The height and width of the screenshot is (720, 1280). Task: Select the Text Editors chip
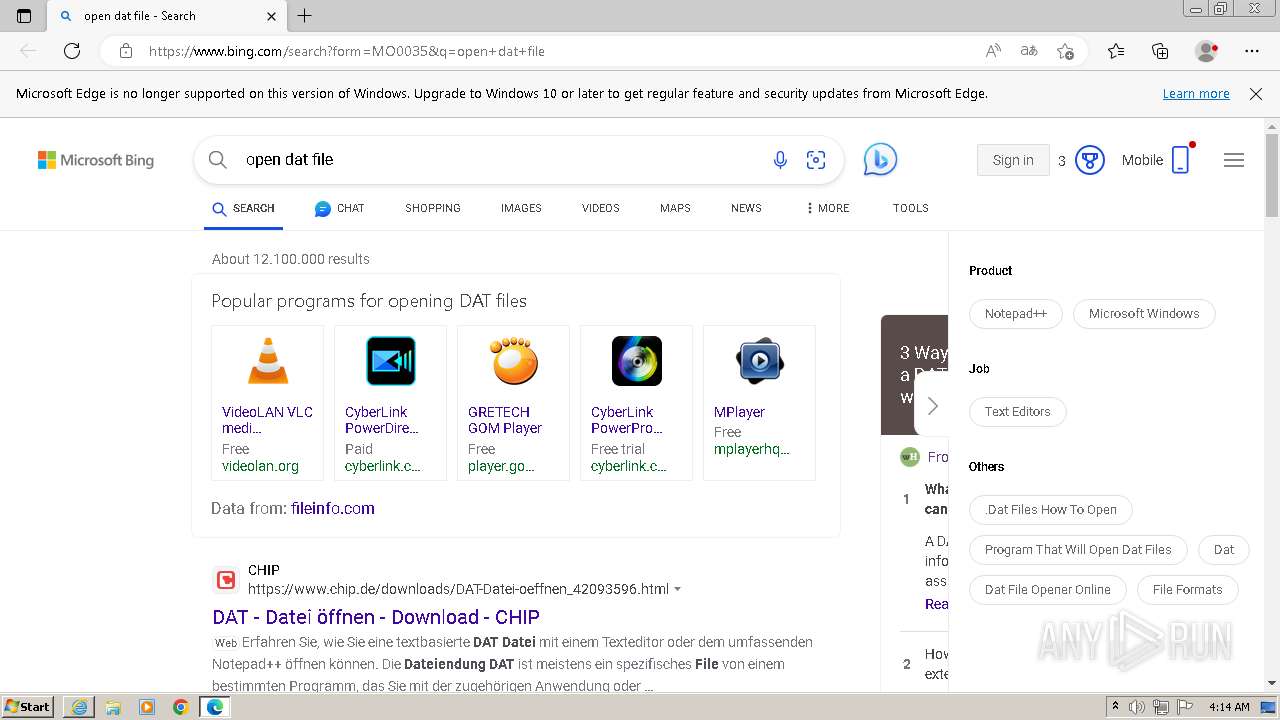pyautogui.click(x=1018, y=411)
